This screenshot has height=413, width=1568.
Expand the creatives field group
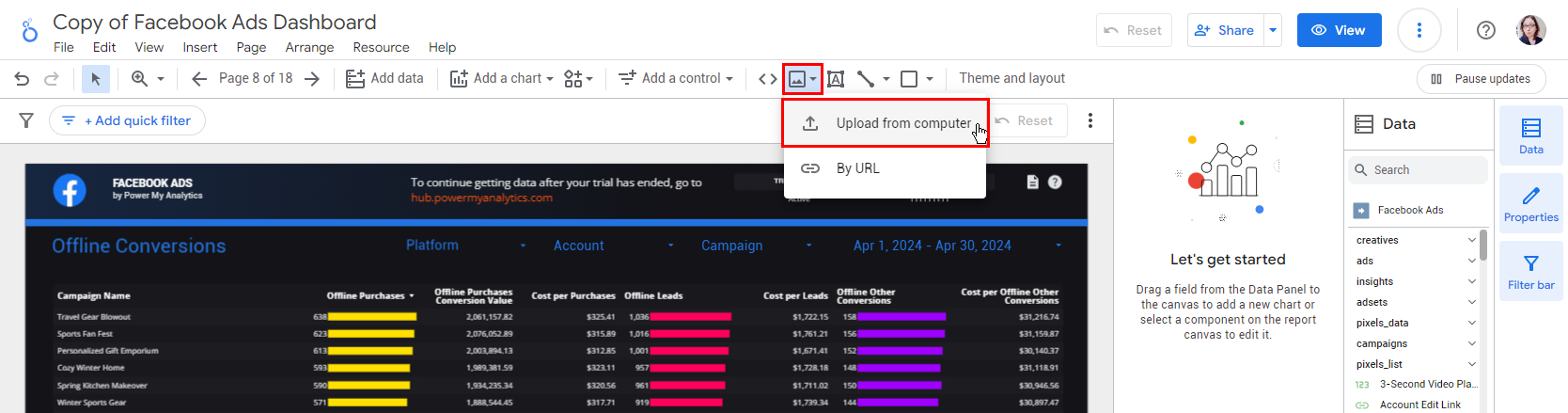[1471, 240]
